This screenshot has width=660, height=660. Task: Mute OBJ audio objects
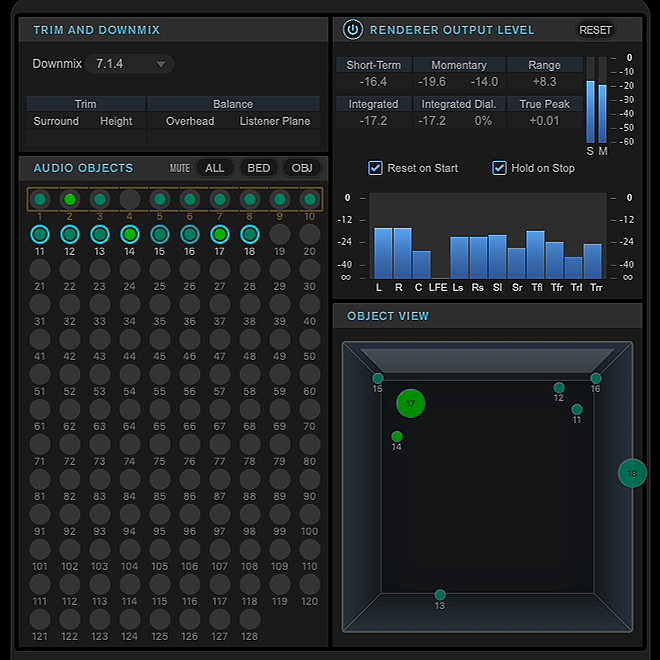pos(302,168)
